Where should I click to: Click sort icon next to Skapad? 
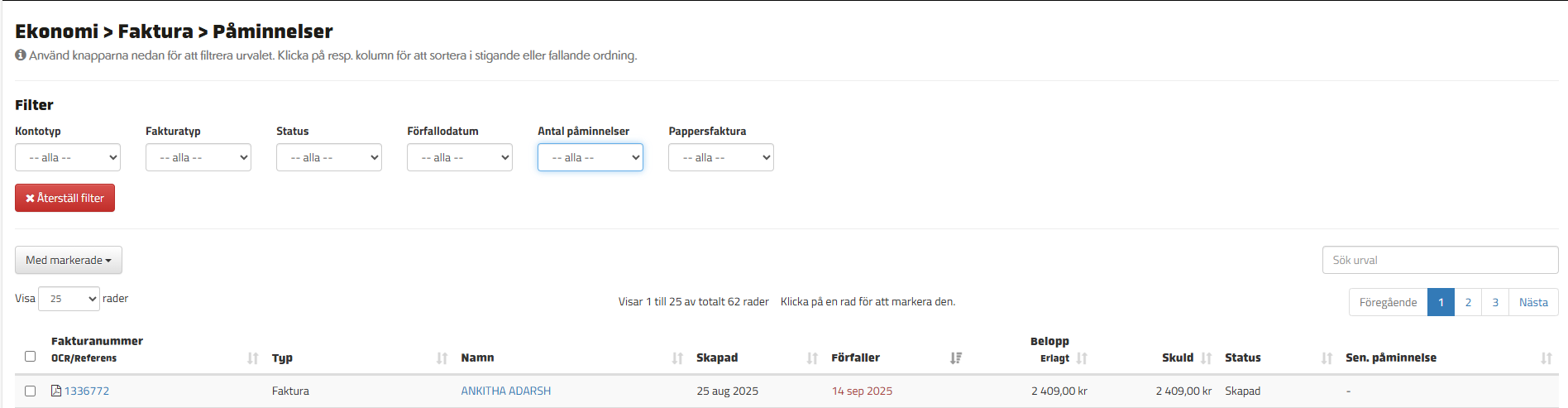pyautogui.click(x=811, y=358)
